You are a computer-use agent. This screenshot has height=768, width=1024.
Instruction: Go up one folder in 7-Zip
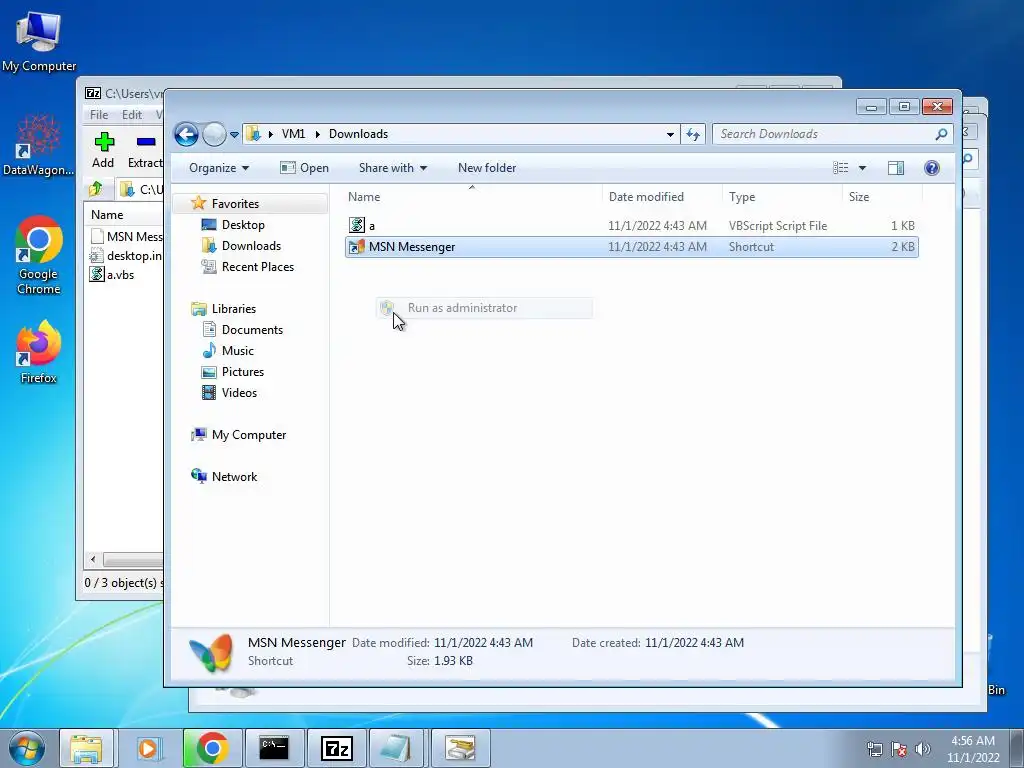[x=96, y=189]
